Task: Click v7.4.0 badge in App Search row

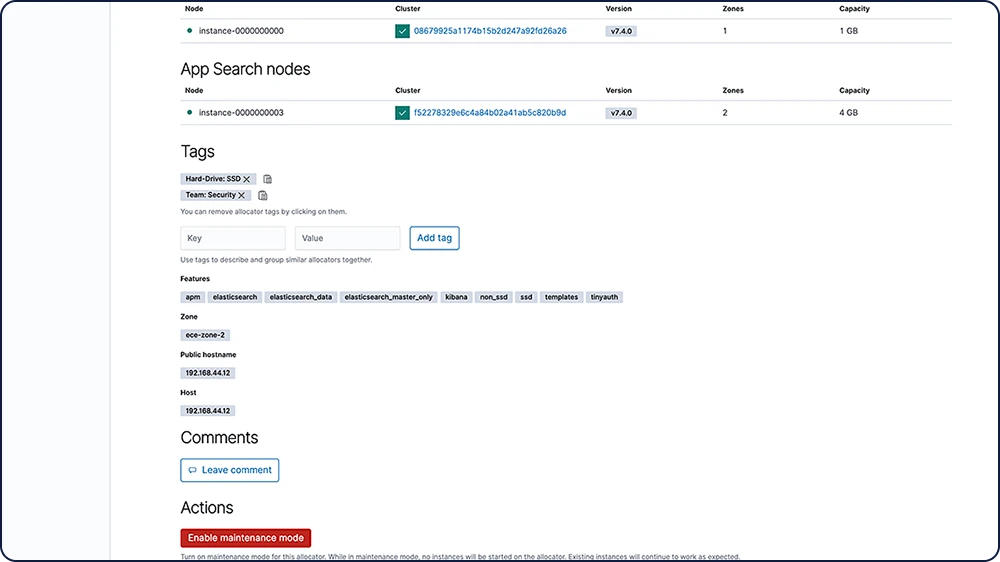Action: (621, 113)
